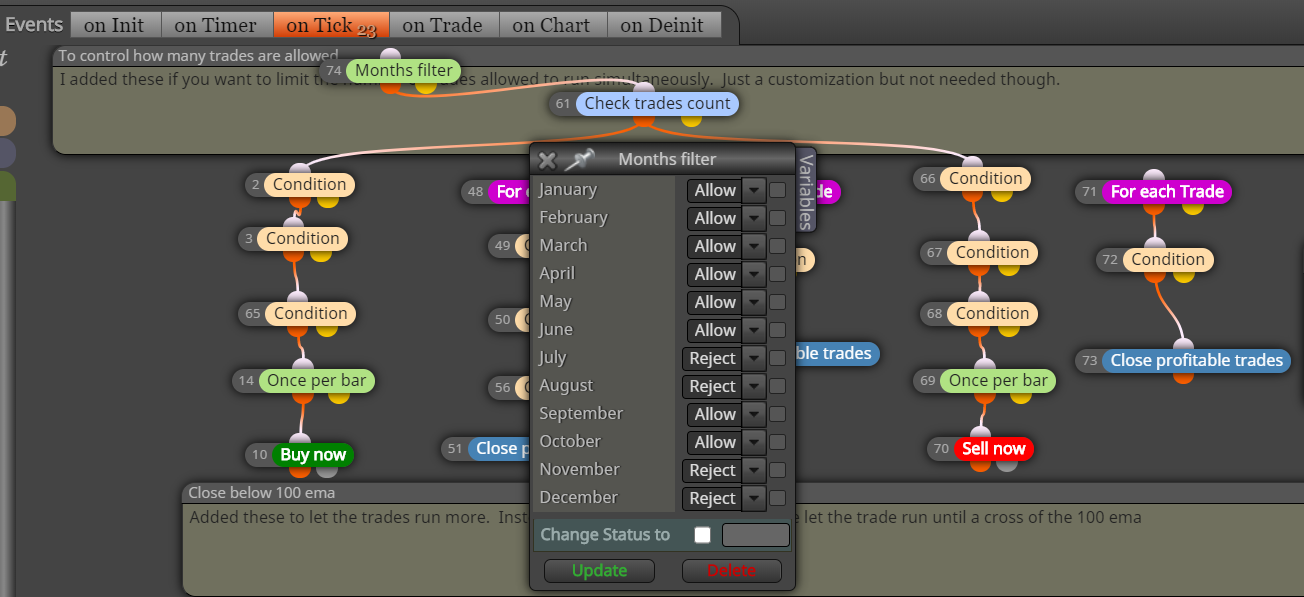Click the Change Status value field
Screen dimensions: 1304x597
point(756,535)
